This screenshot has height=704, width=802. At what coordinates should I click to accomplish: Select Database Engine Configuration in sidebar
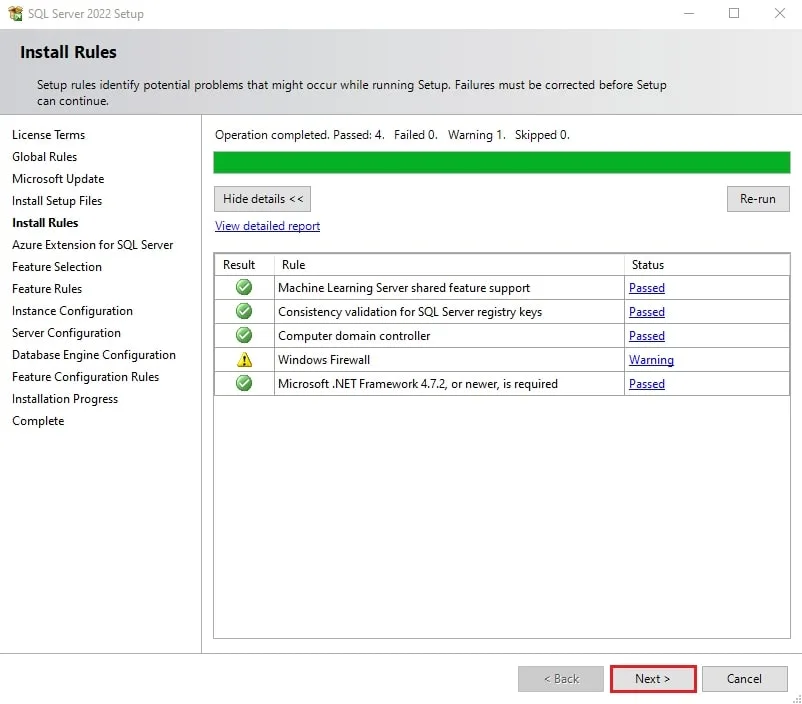(94, 354)
